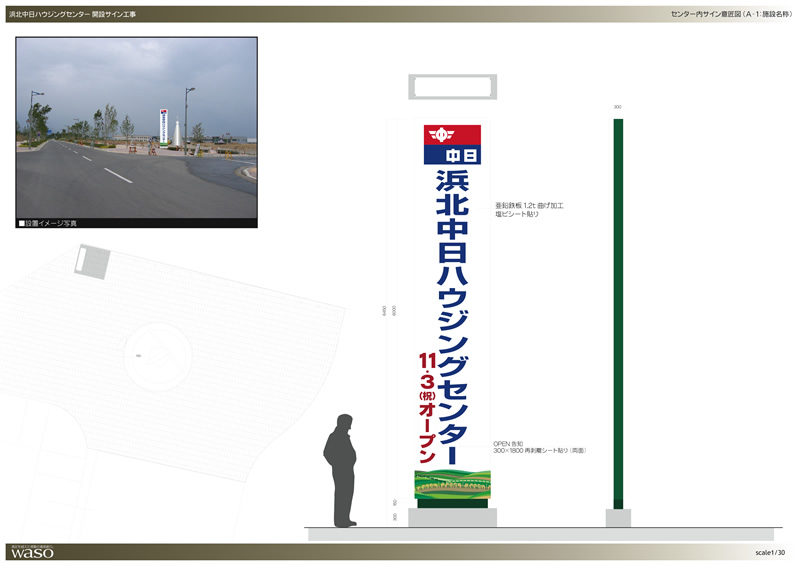Click the '6000' height dimension label
The width and height of the screenshot is (800, 566).
[394, 310]
